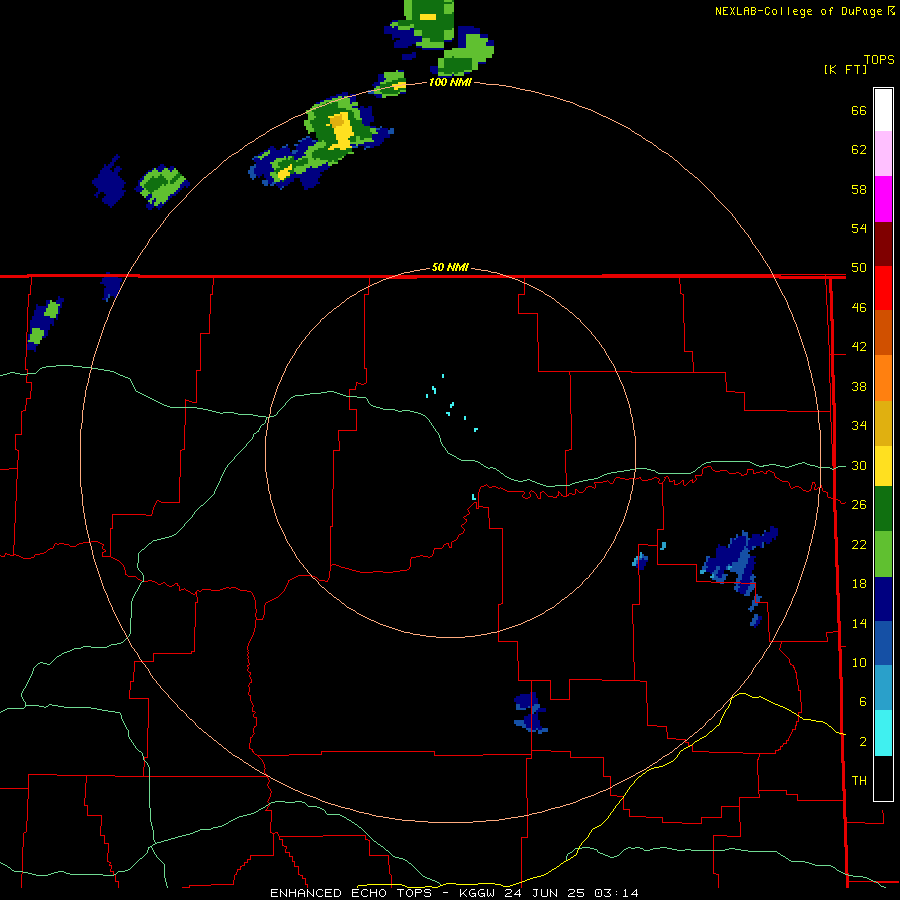900x900 pixels.
Task: Select the 46 value on the legend
Action: coord(859,308)
